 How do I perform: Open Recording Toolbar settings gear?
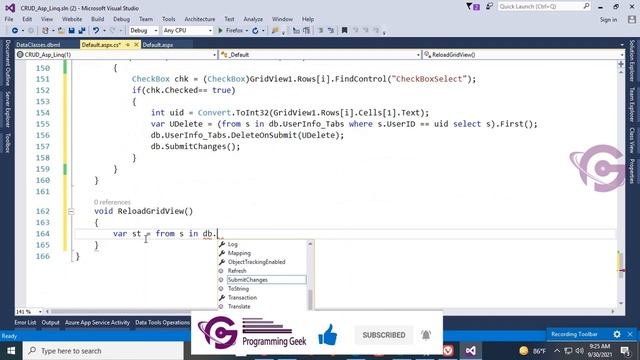click(617, 334)
